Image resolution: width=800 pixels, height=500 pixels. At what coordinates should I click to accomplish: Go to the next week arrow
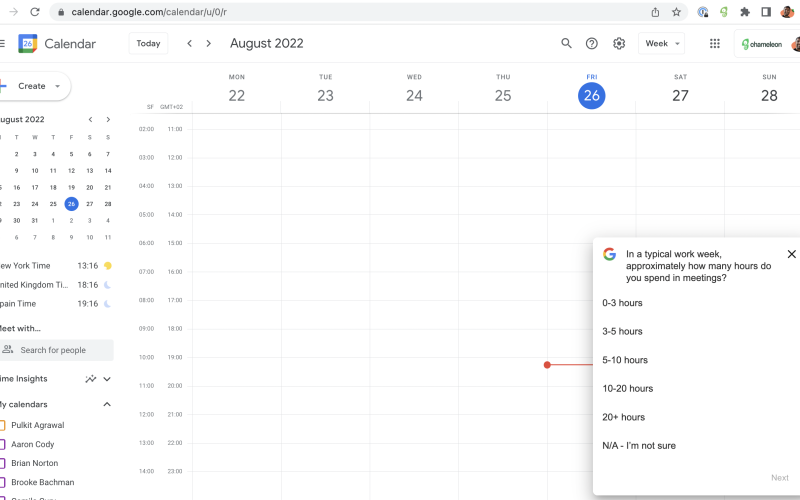(208, 44)
